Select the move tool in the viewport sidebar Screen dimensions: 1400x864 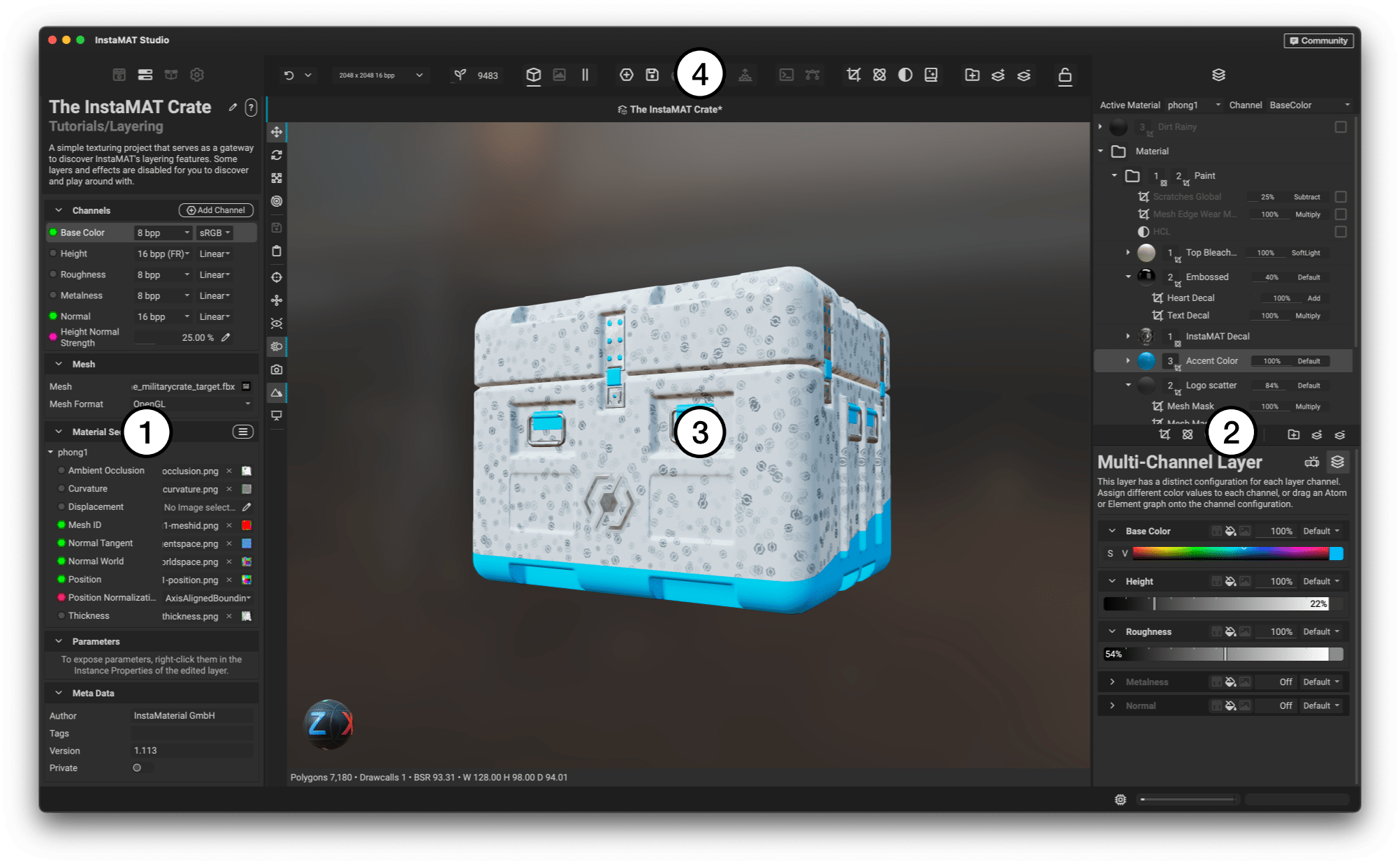click(x=277, y=132)
